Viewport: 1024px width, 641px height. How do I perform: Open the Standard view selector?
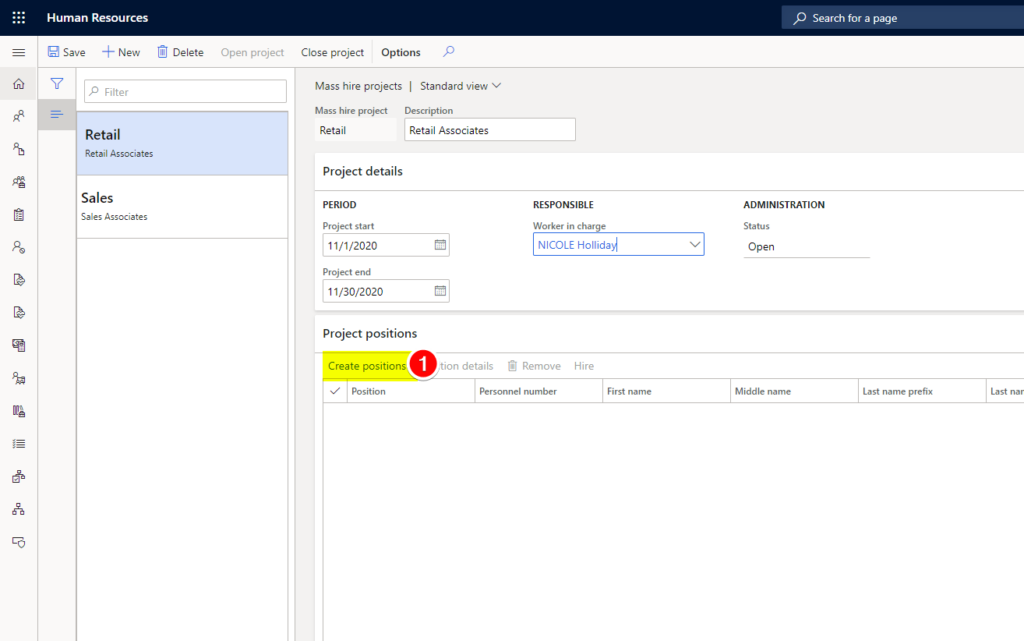point(460,86)
